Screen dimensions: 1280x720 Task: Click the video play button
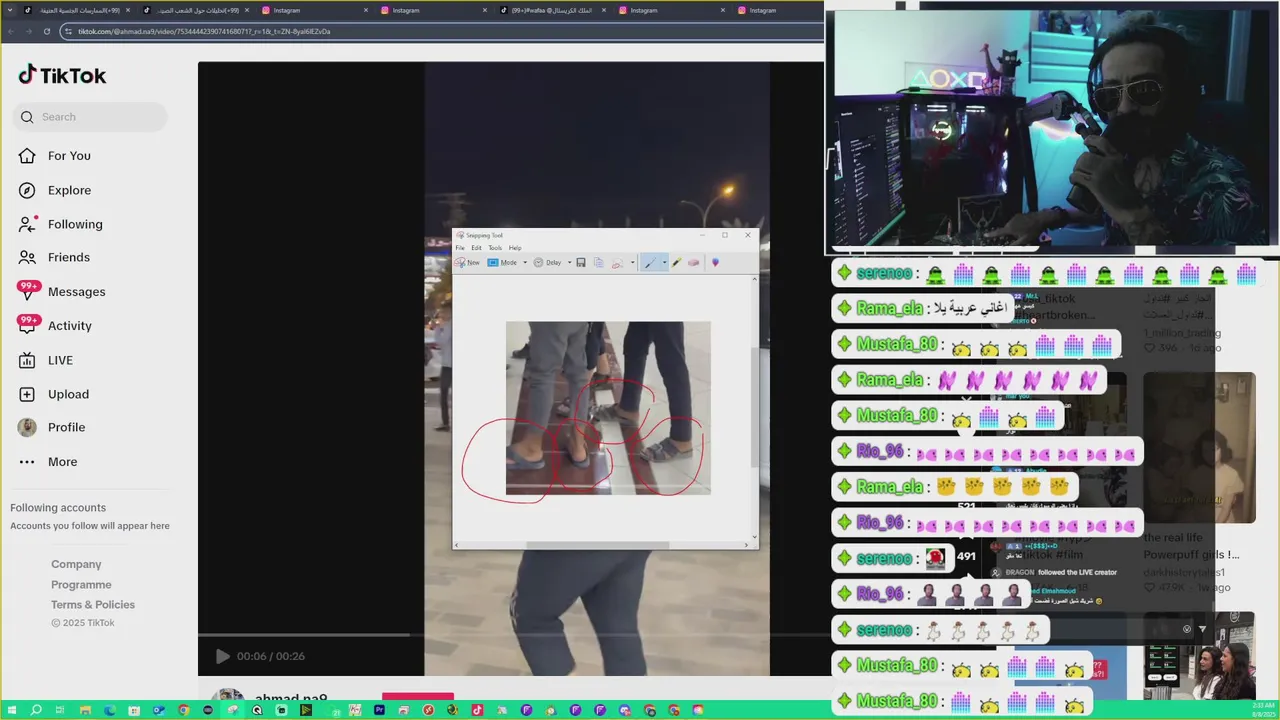point(222,656)
